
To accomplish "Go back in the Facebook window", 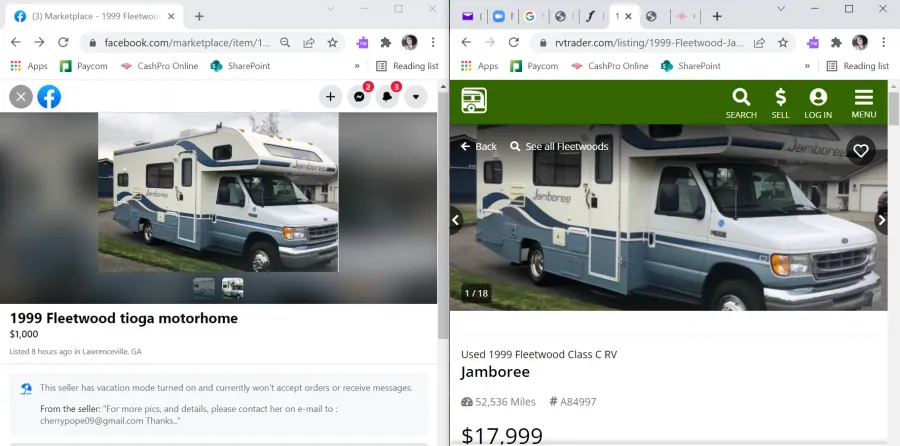I will point(15,42).
